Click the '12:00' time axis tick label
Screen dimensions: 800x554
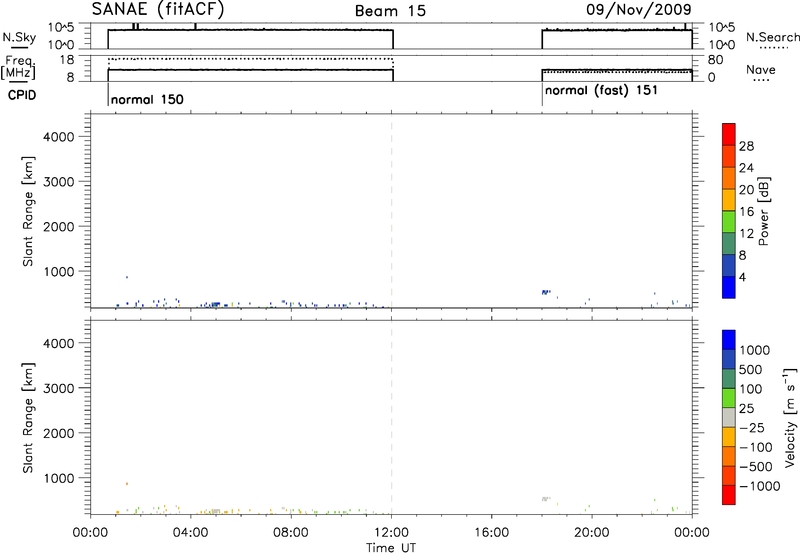[391, 533]
